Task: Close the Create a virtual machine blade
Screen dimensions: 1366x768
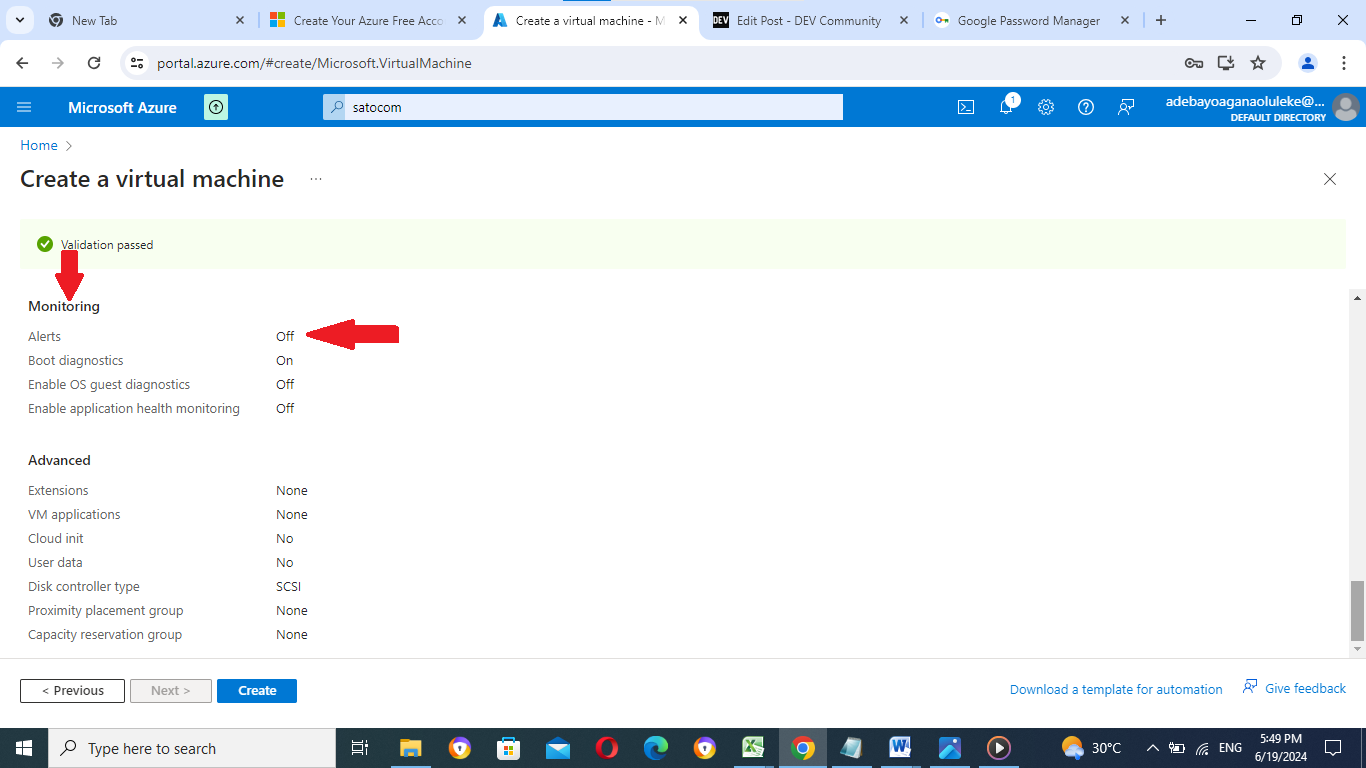Action: 1330,179
